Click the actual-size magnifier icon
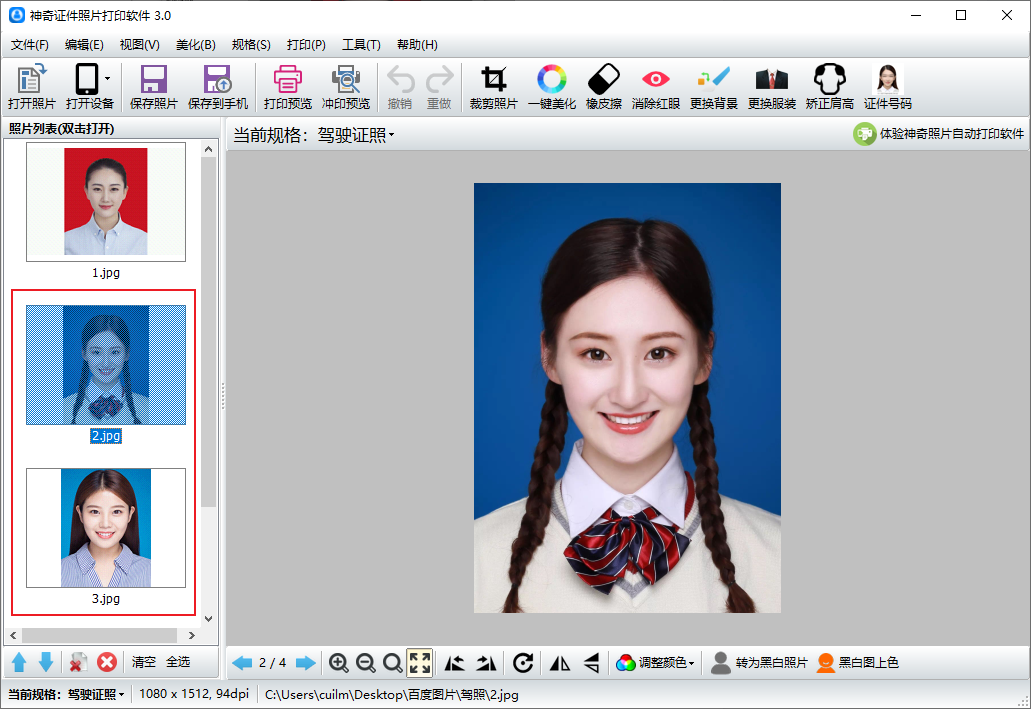This screenshot has height=709, width=1031. click(x=393, y=663)
